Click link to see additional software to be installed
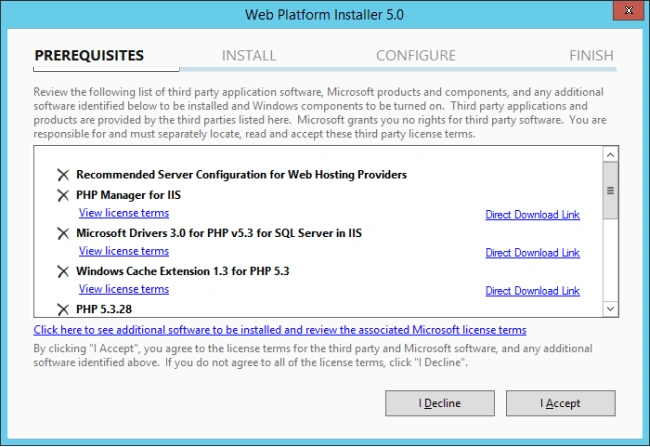 point(280,330)
